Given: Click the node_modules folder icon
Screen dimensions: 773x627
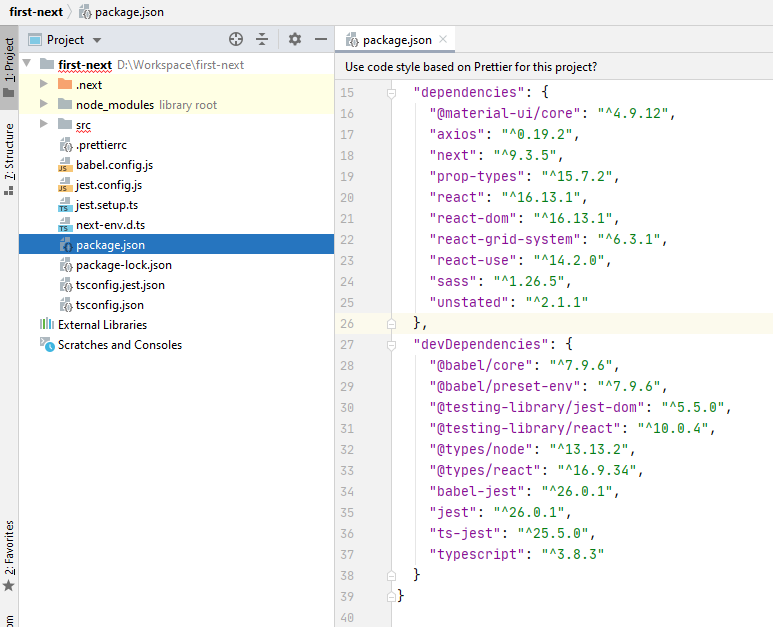Looking at the screenshot, I should pos(65,104).
